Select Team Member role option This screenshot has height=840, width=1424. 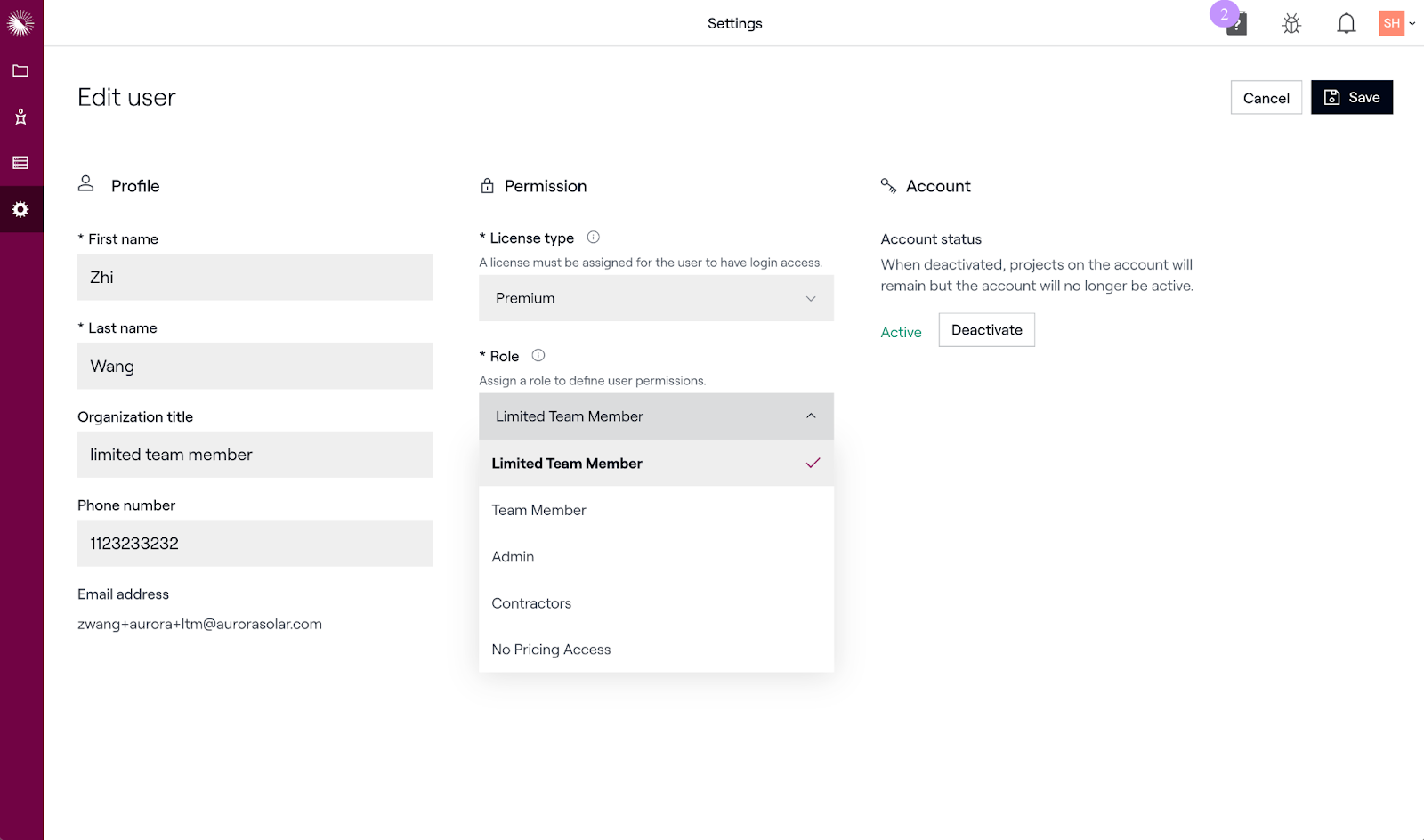click(x=538, y=510)
